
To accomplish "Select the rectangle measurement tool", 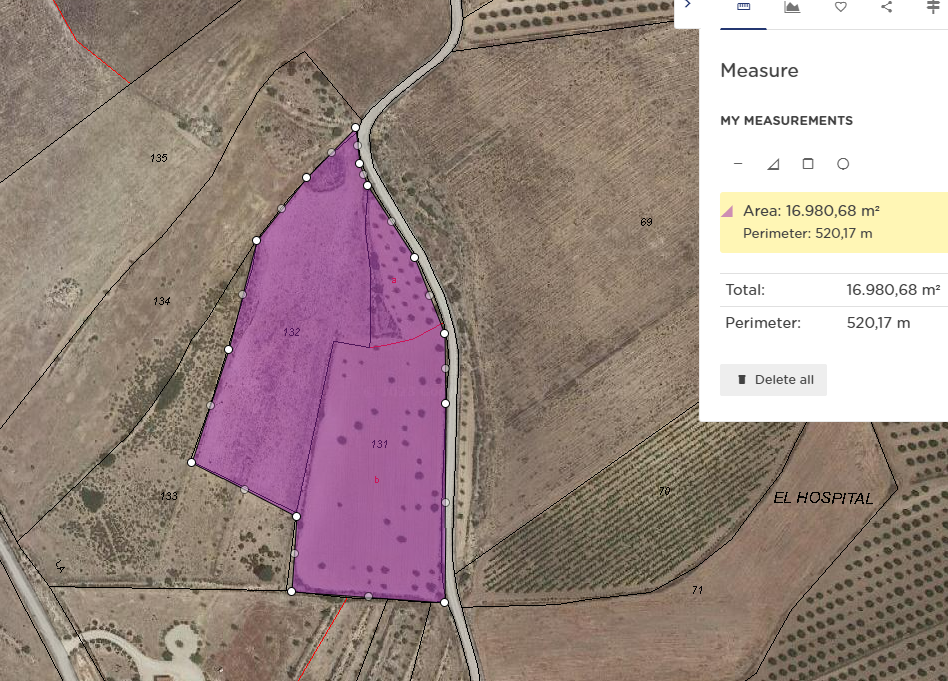I will [808, 164].
